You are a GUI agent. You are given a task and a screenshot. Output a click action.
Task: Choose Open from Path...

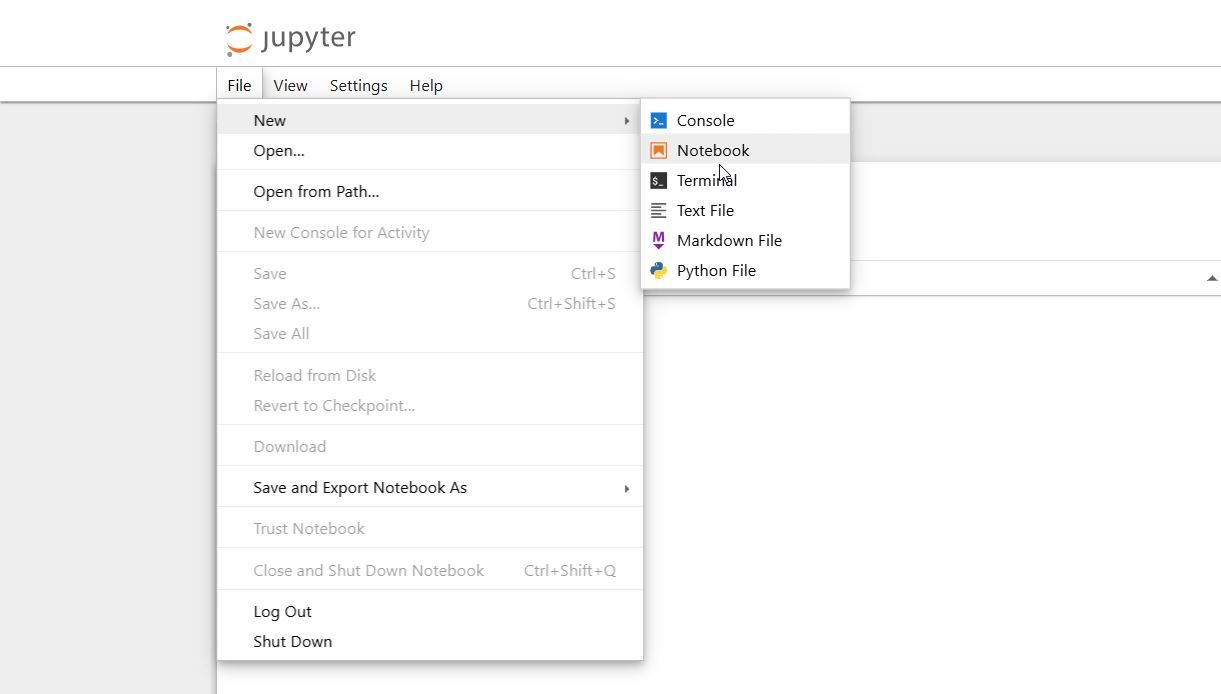pyautogui.click(x=316, y=191)
